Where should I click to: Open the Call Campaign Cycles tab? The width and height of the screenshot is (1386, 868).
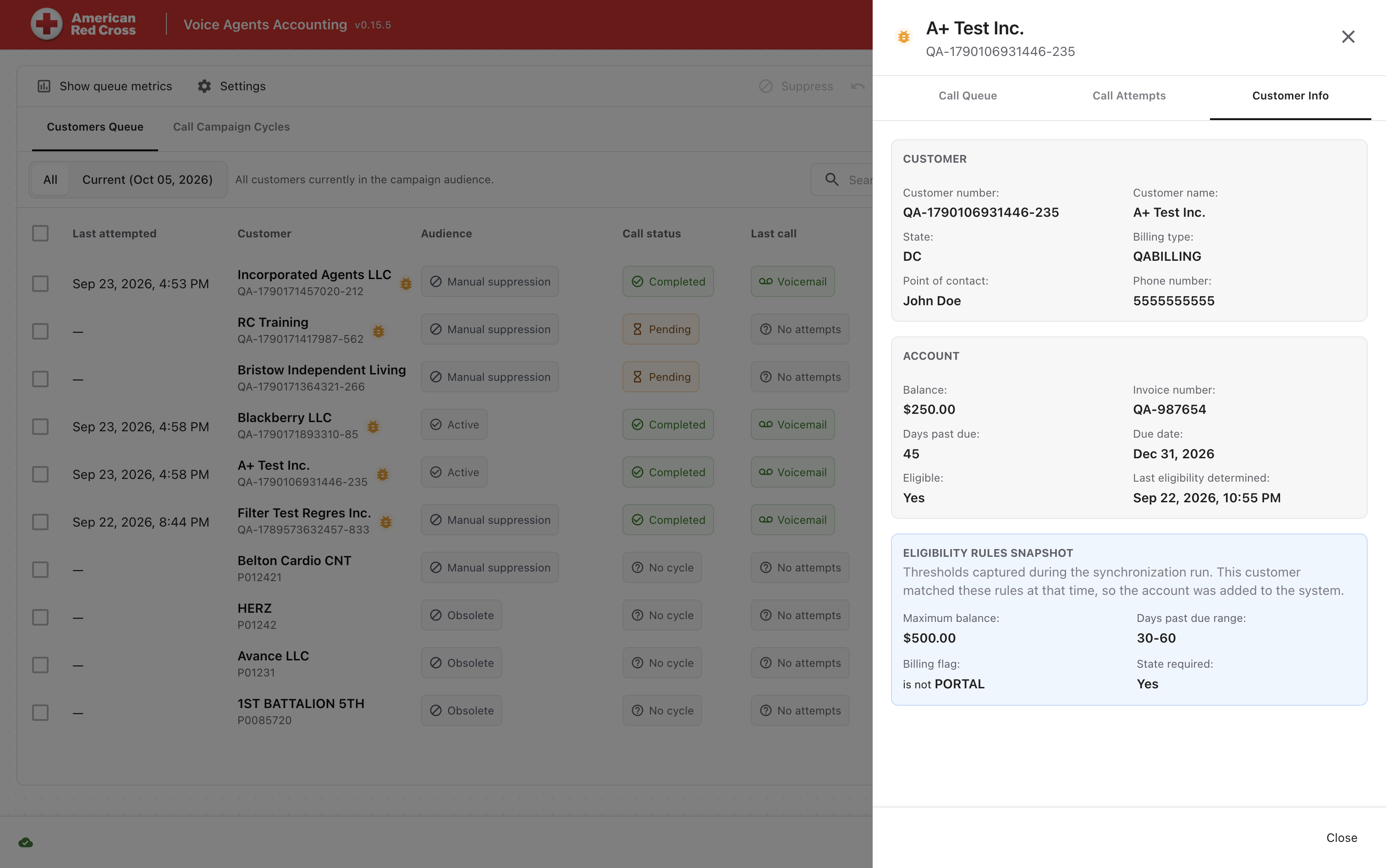(231, 127)
